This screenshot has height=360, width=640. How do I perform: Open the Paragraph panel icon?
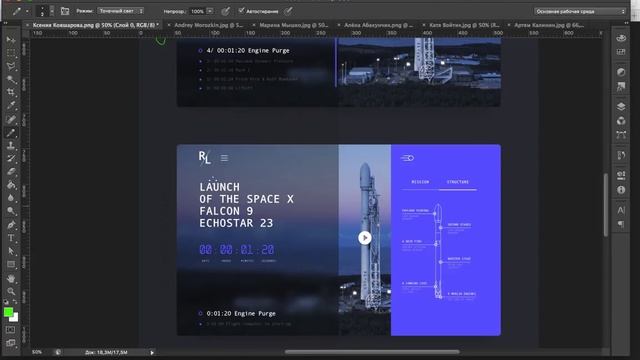click(621, 224)
